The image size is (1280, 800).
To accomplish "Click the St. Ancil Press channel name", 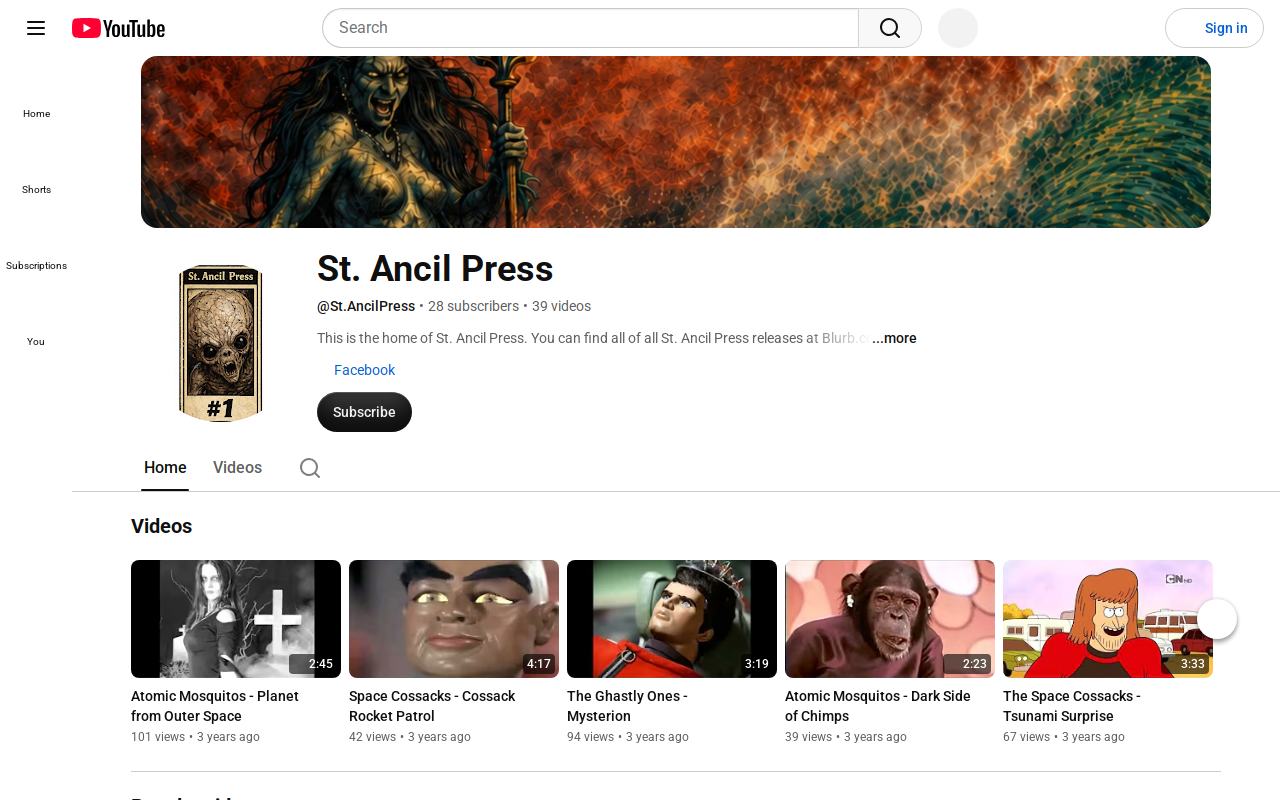I will pos(435,269).
